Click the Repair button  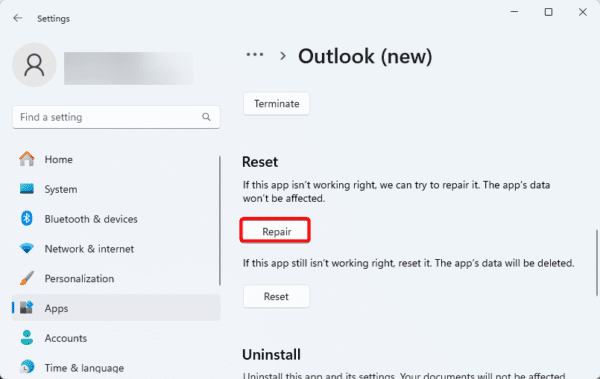coord(276,231)
